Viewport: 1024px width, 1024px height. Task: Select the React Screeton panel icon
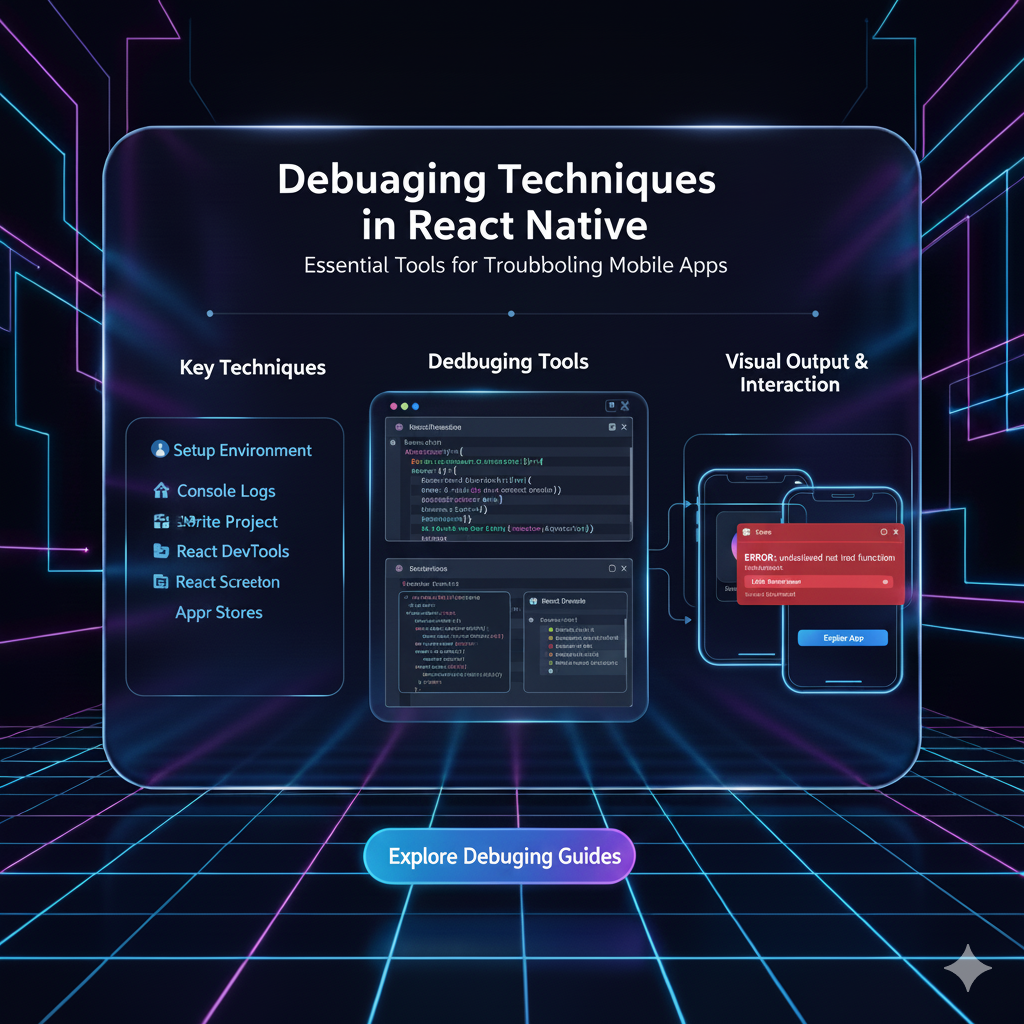pyautogui.click(x=161, y=581)
